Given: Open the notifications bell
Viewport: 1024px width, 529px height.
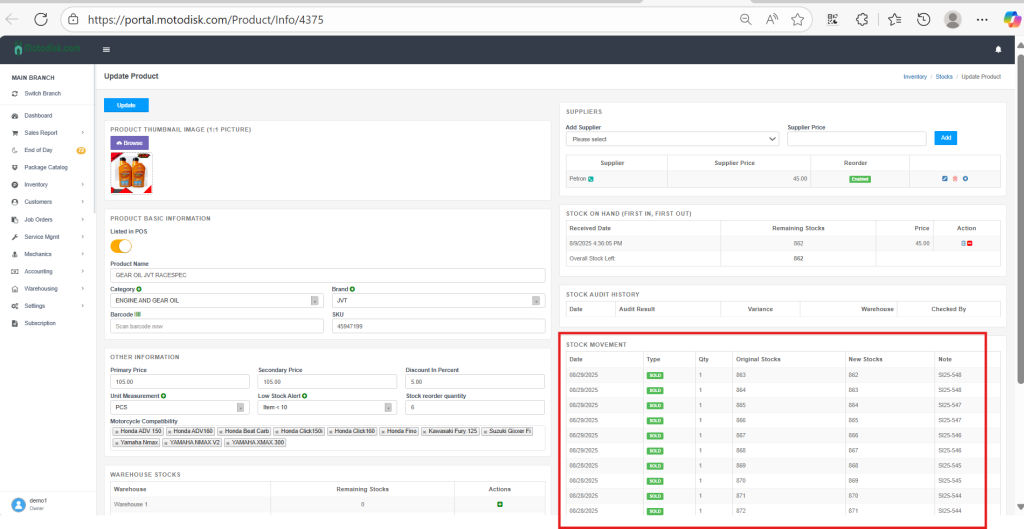Looking at the screenshot, I should pos(997,49).
